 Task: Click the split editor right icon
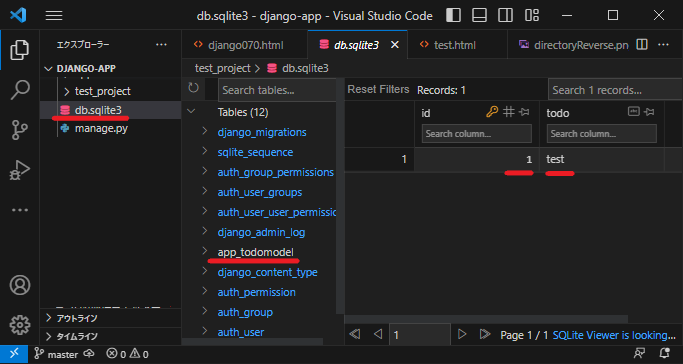click(642, 44)
